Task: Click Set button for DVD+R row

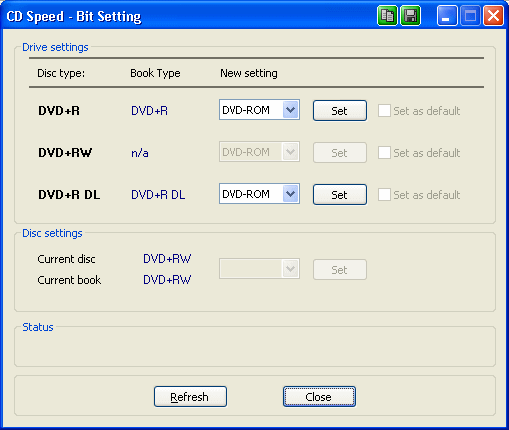Action: 340,111
